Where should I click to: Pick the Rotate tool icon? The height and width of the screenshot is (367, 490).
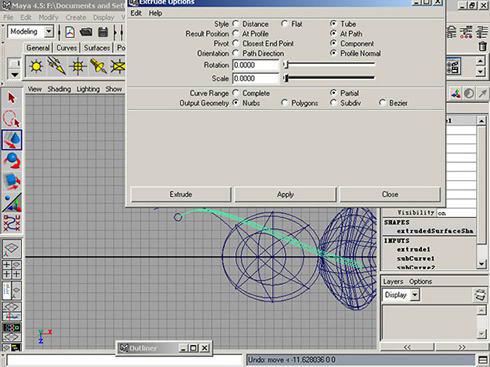12,160
